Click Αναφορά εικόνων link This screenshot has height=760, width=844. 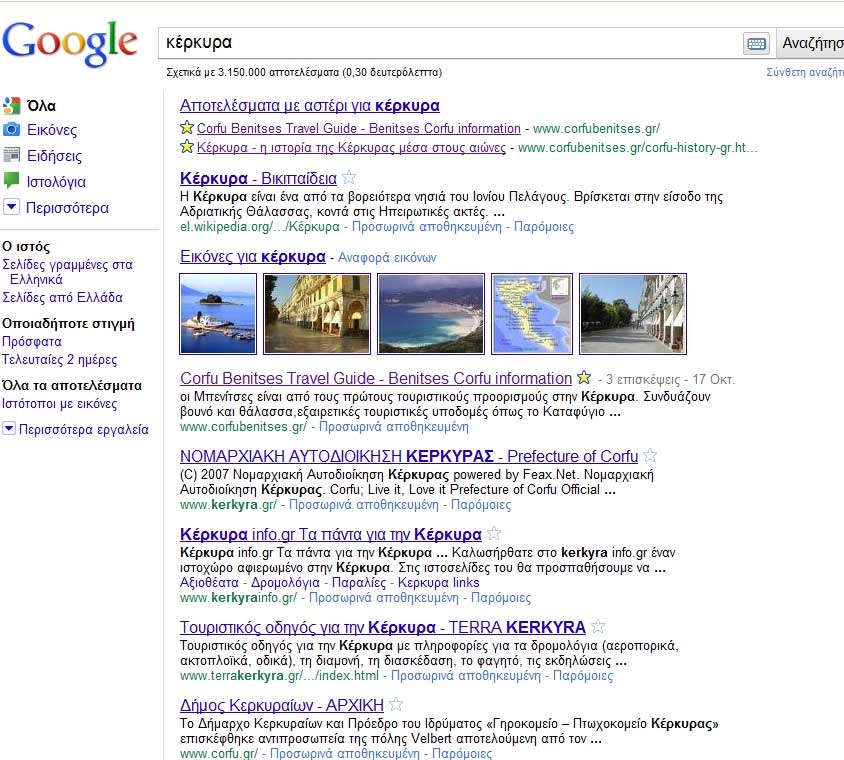387,257
